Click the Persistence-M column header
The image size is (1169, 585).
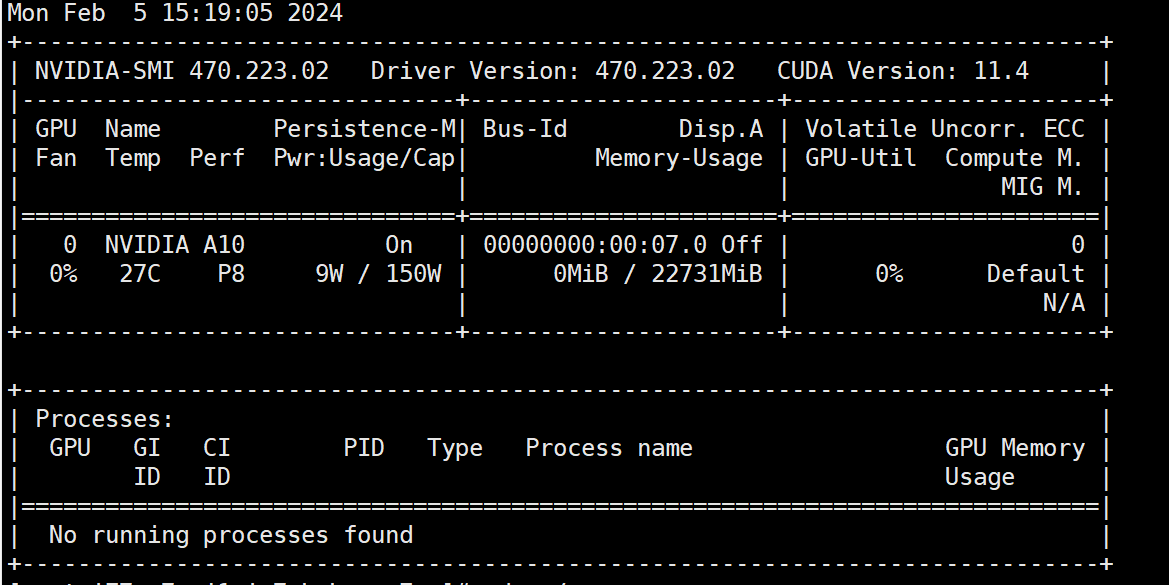365,129
